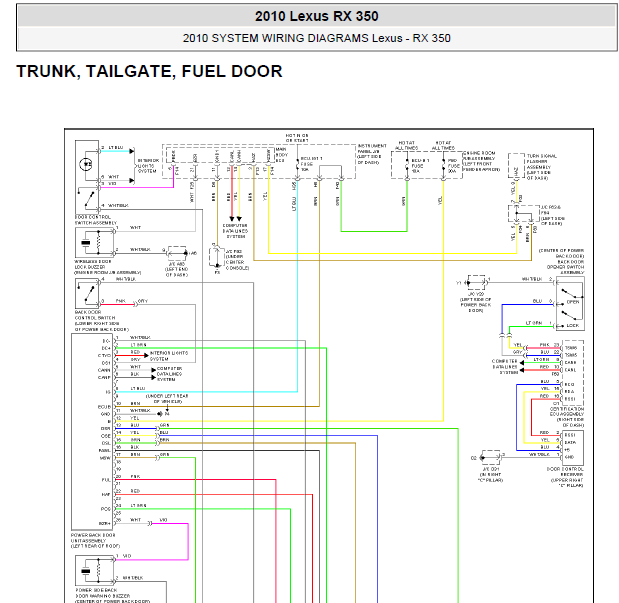Click "COMPUTER DATA LINES SYSTEM" at unit pins 5 and 6
This screenshot has width=619, height=603.
pos(169,374)
